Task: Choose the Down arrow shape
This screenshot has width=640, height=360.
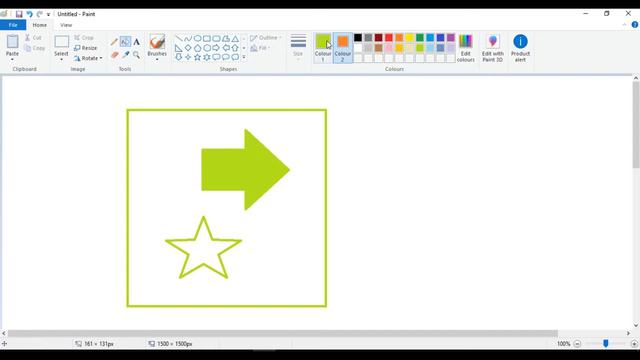Action: (x=179, y=58)
